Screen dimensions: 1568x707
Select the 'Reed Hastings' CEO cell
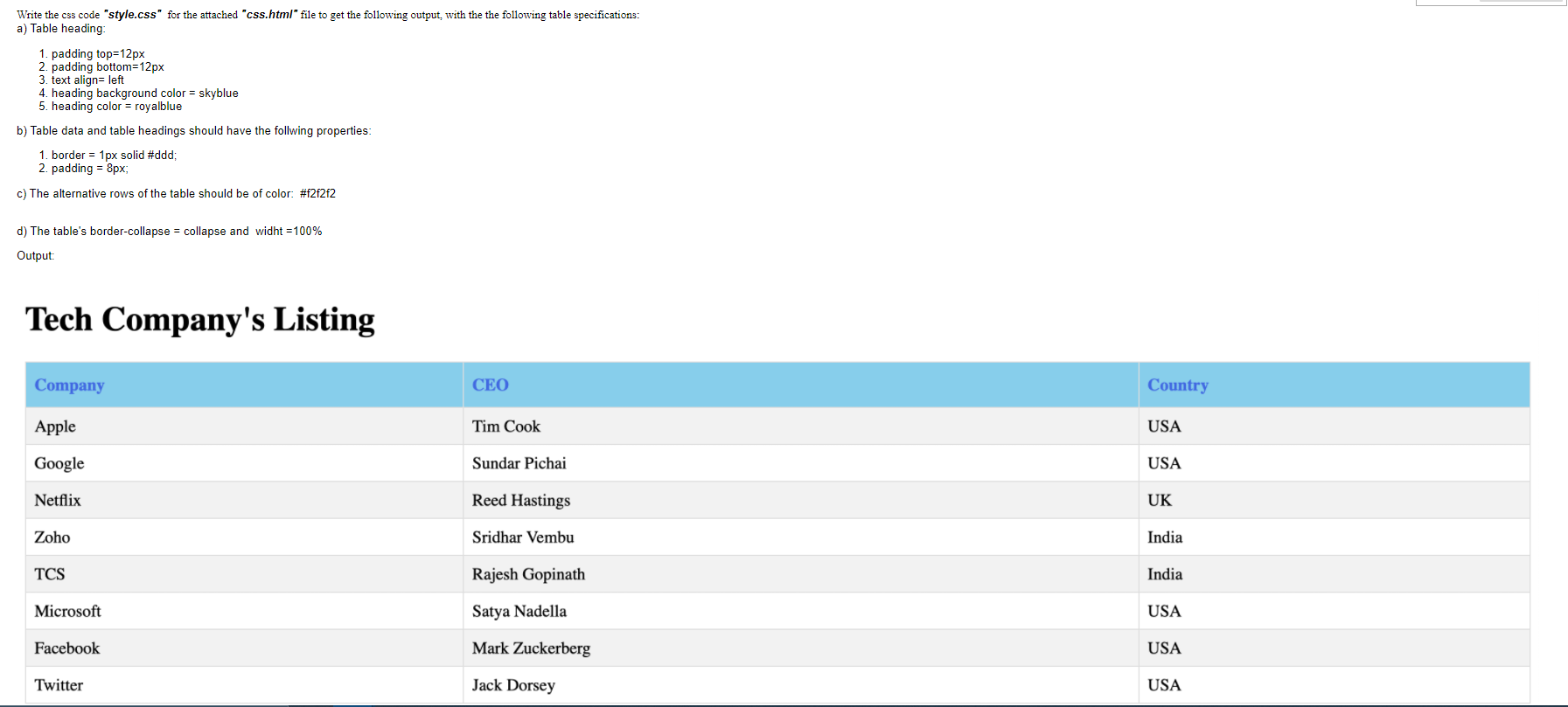[800, 500]
